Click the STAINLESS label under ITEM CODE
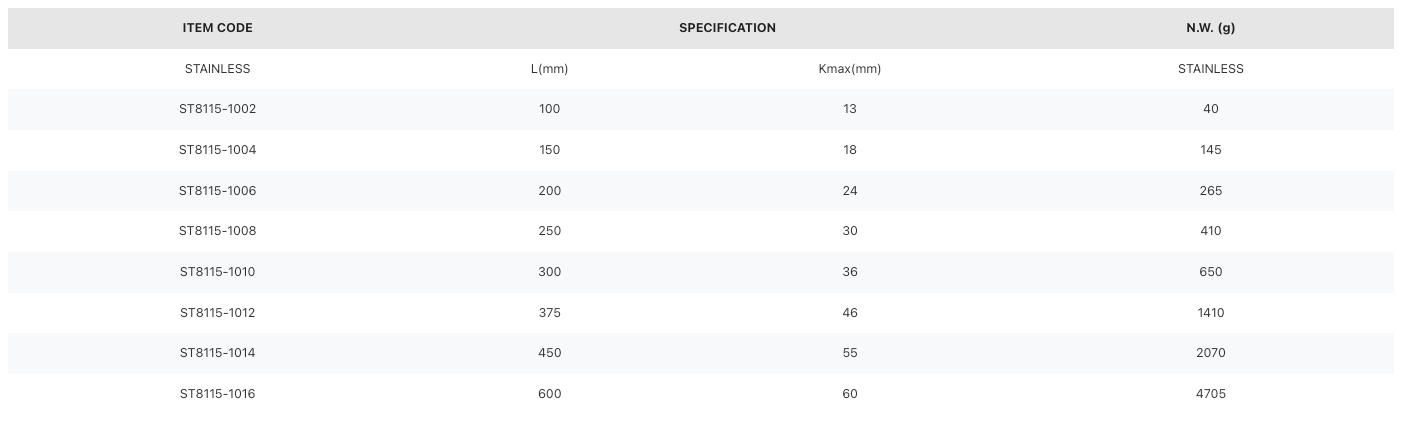This screenshot has height=430, width=1403. 217,69
